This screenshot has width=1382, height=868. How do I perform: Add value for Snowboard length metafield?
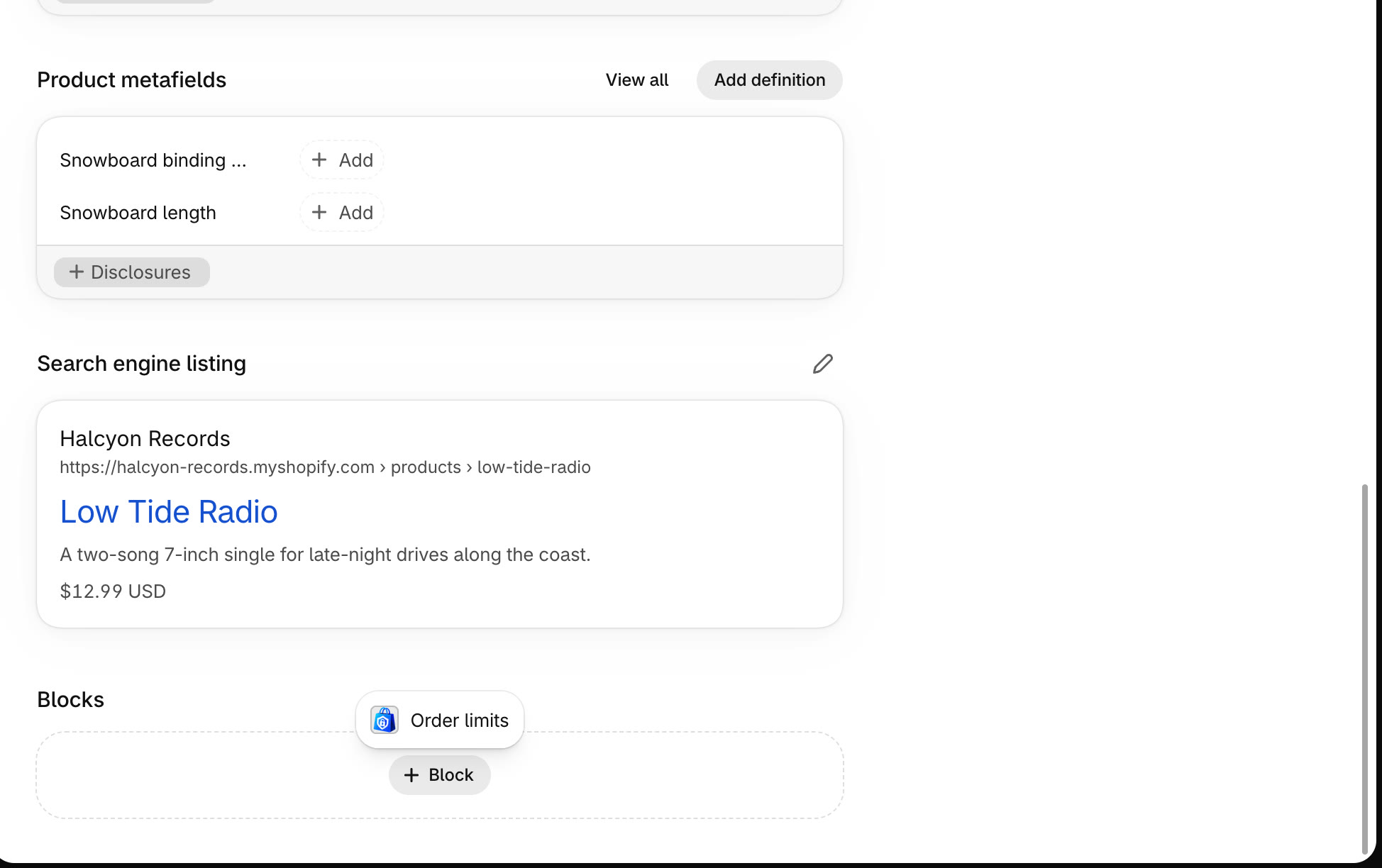click(342, 213)
